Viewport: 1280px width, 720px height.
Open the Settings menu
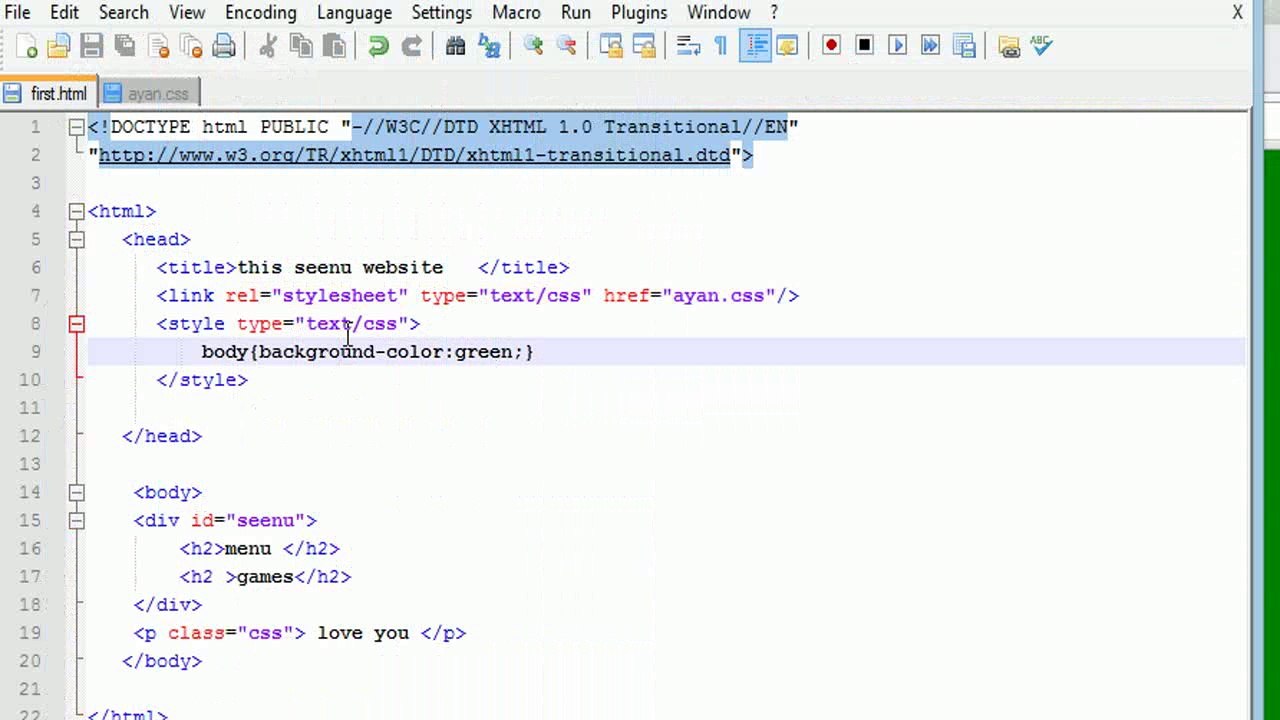pyautogui.click(x=441, y=13)
